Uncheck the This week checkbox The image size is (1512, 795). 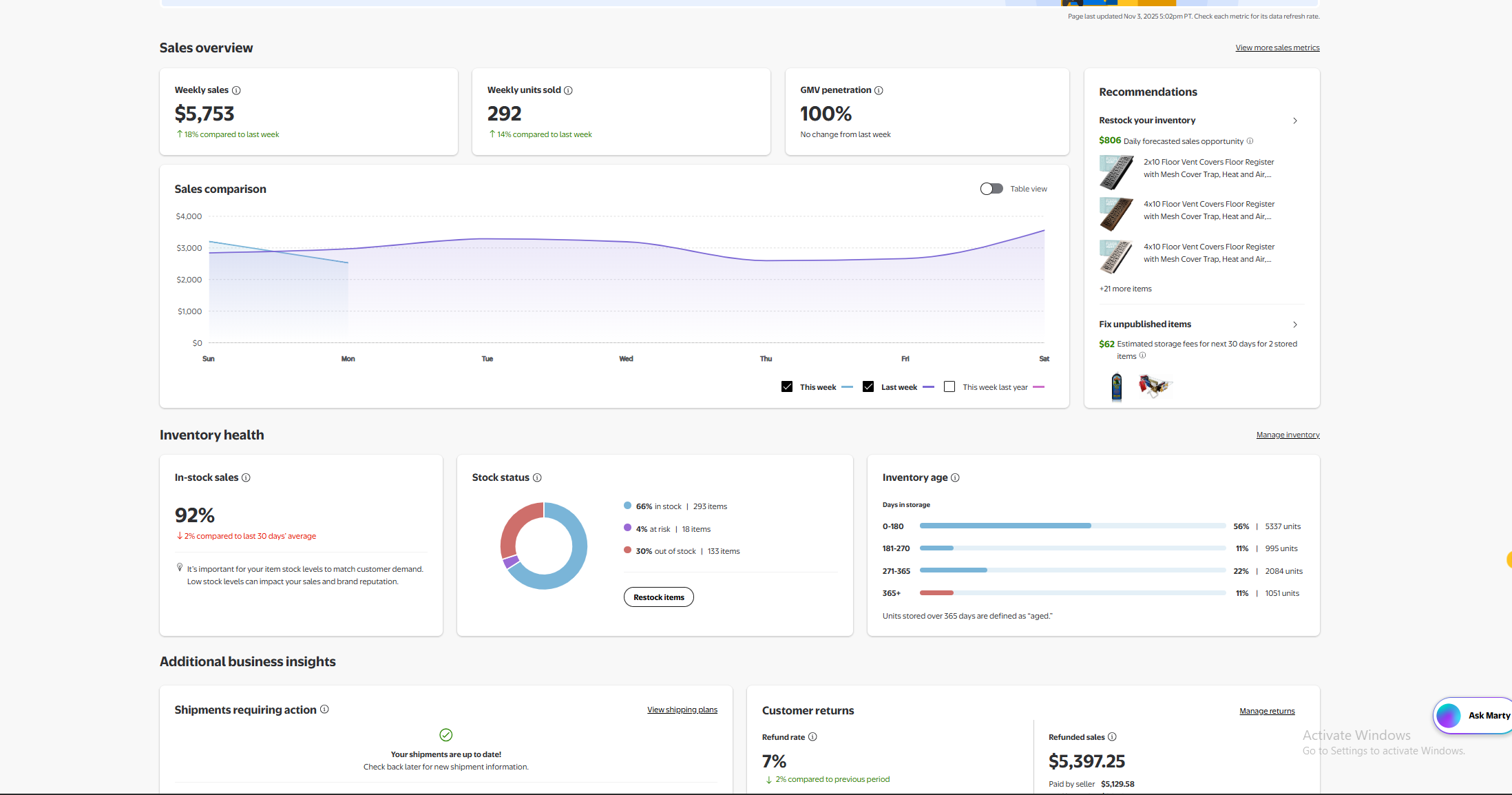(787, 386)
